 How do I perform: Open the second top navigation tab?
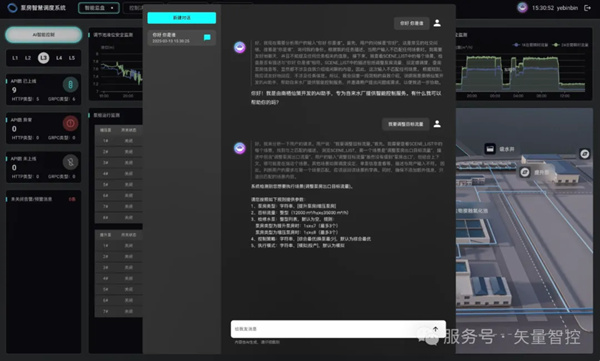133,8
